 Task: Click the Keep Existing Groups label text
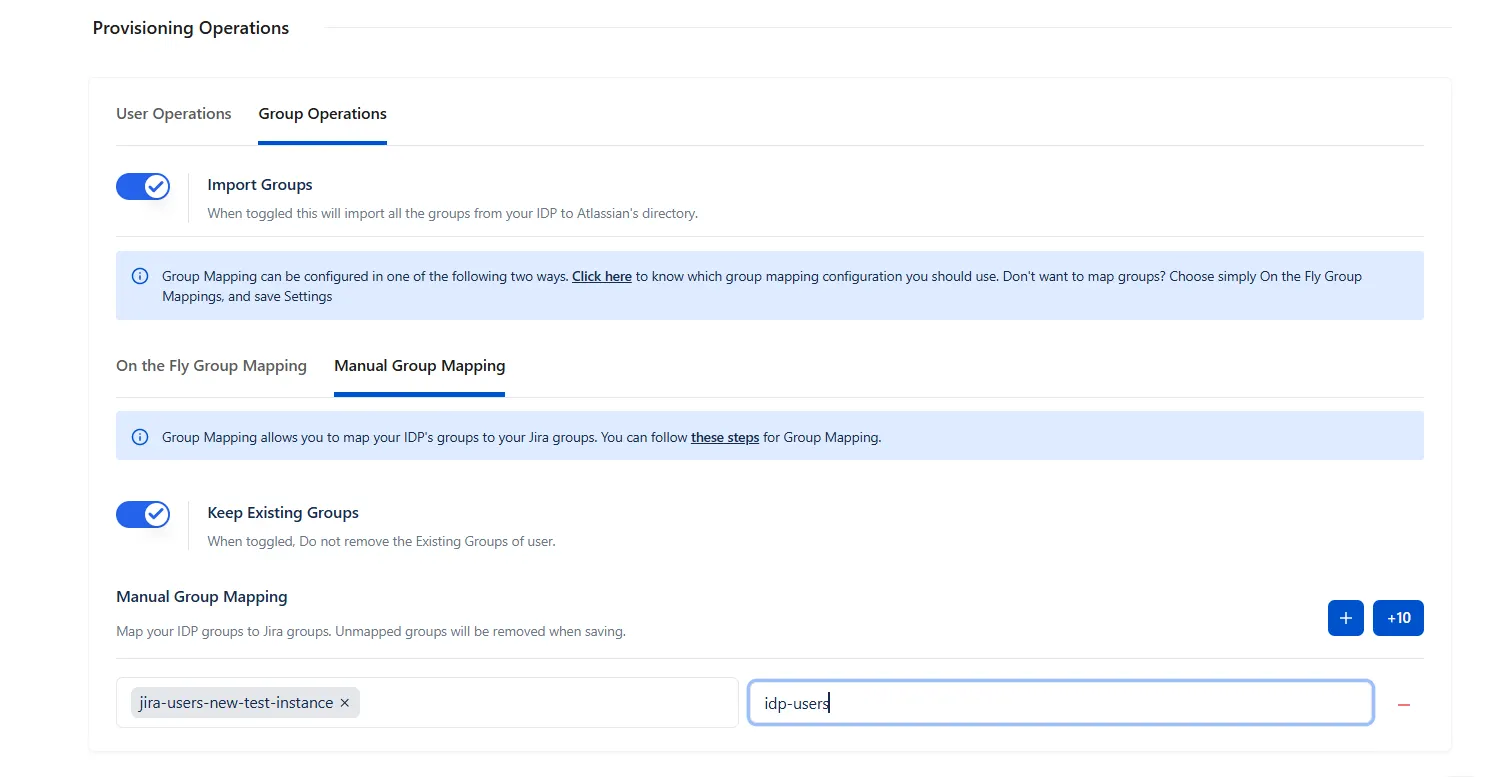click(x=283, y=513)
